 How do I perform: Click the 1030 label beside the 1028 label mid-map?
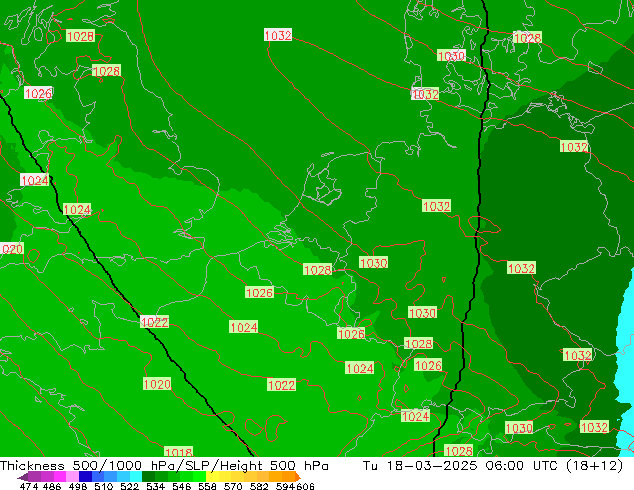coord(374,263)
